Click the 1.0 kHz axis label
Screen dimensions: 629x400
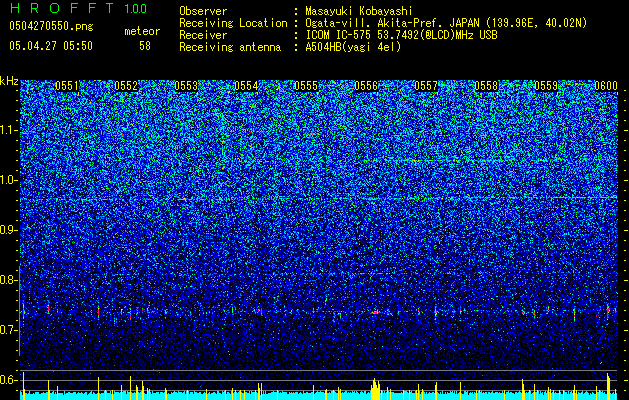[9, 180]
